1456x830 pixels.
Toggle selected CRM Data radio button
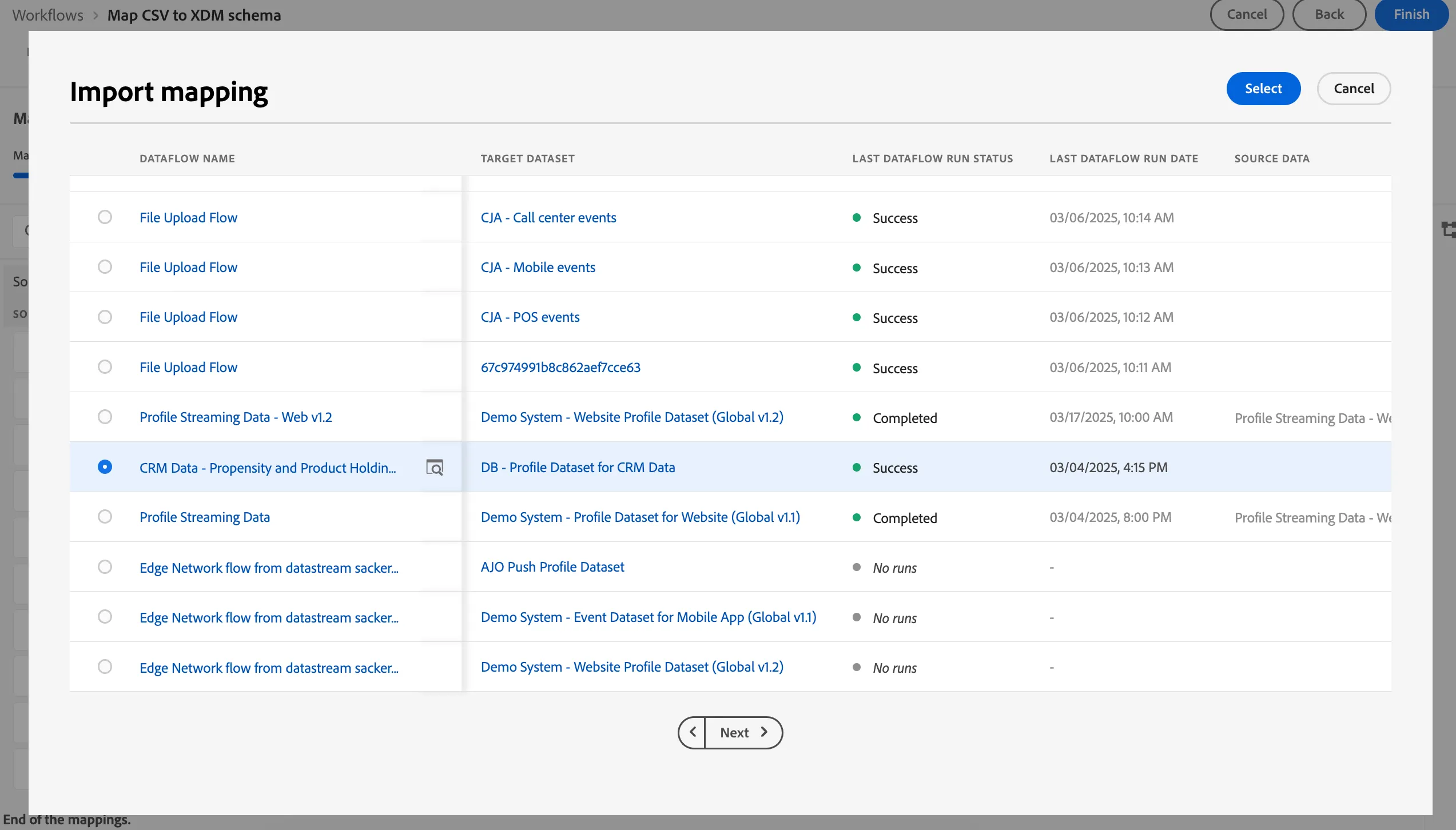[x=105, y=467]
